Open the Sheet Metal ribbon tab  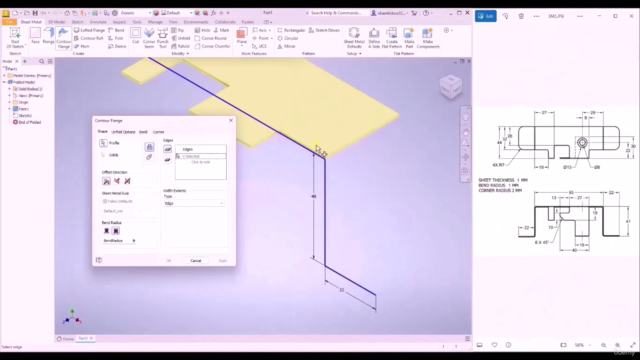click(31, 22)
